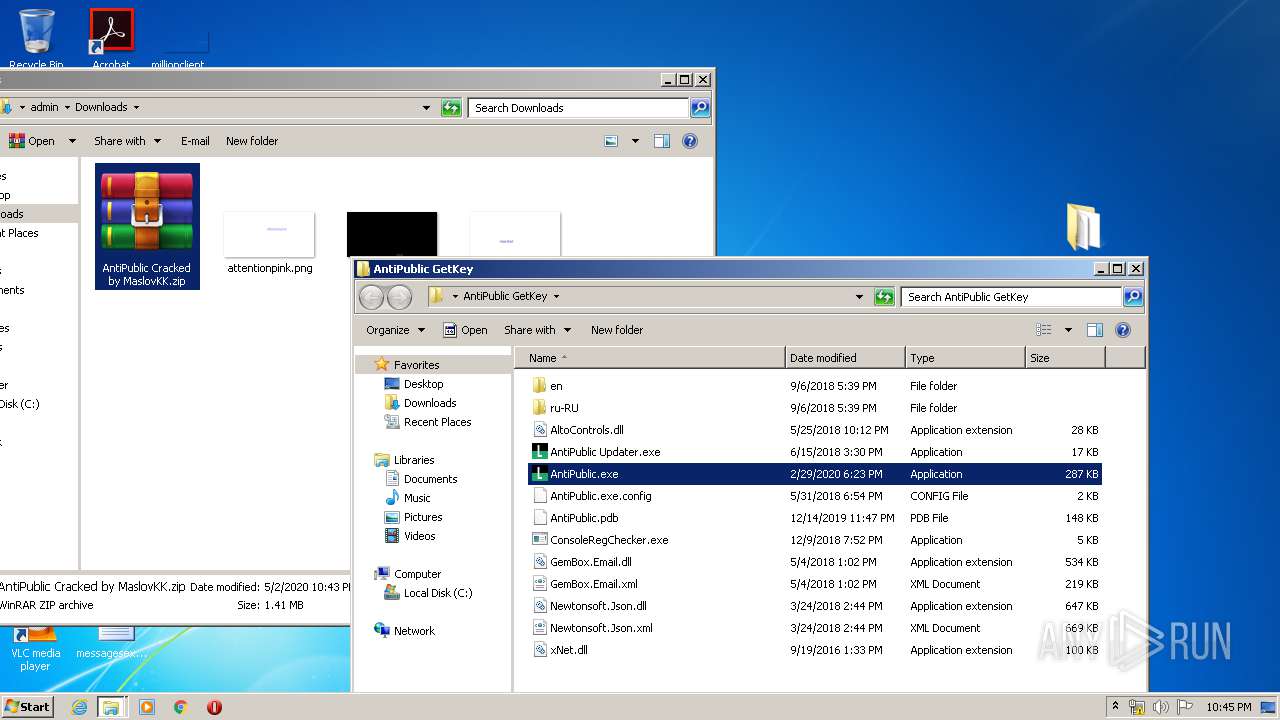Click the search magnifier in Downloads window

pos(700,108)
